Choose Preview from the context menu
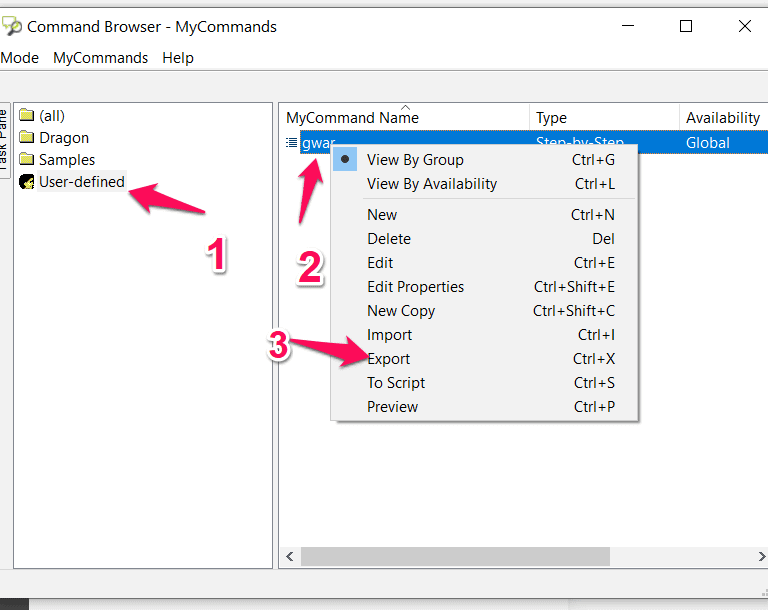 (x=485, y=407)
